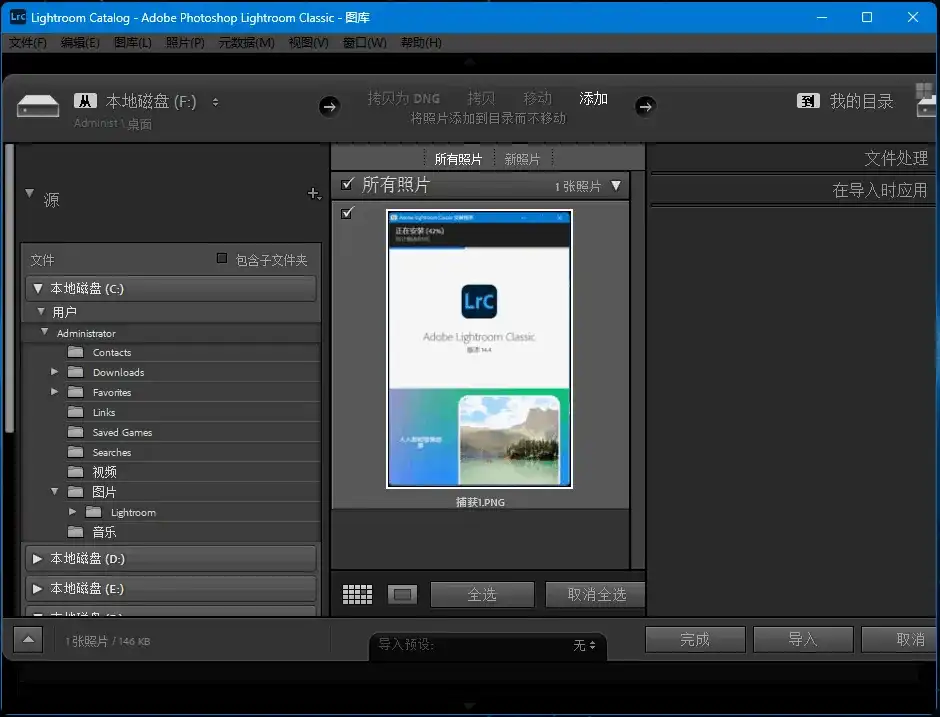Collapse the 本地磁盘 (C:) tree

click(x=38, y=289)
